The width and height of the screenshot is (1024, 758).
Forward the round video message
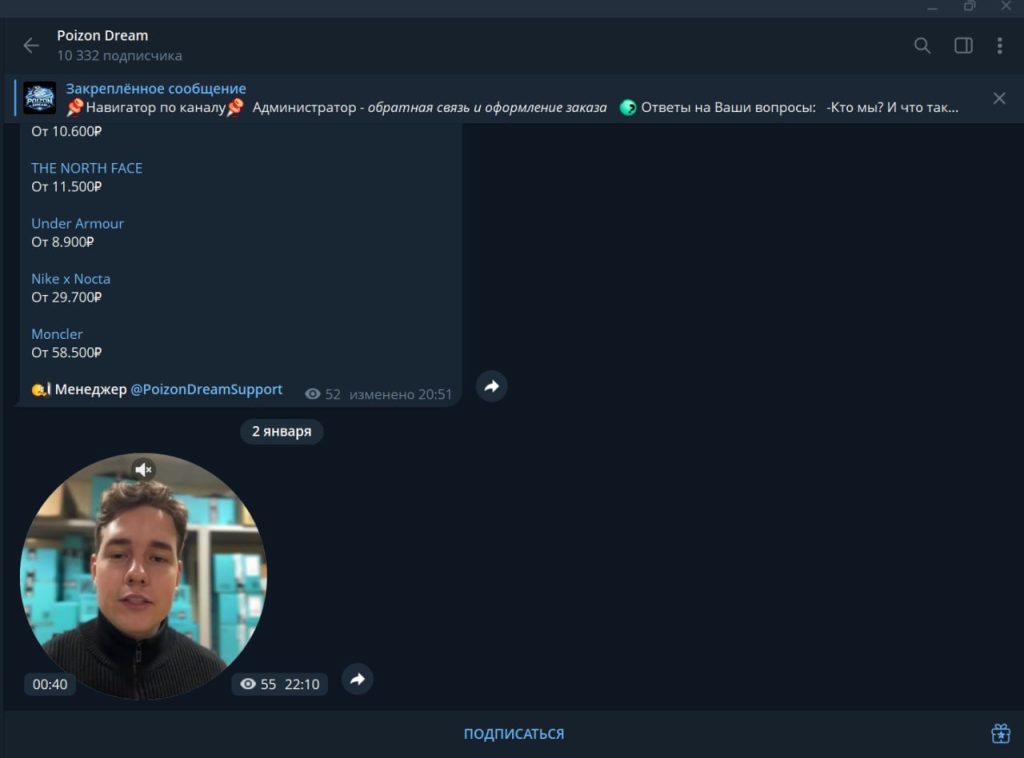click(357, 680)
